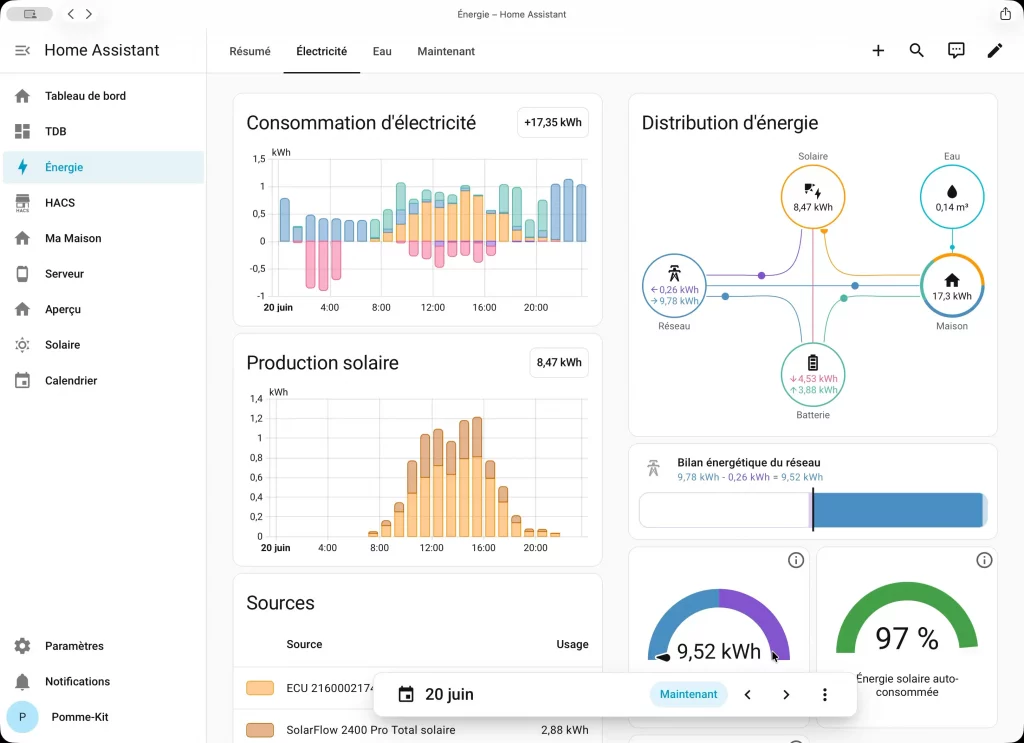Click the Solaire node in energy distribution
Screen dimensions: 1024x743
click(x=813, y=197)
